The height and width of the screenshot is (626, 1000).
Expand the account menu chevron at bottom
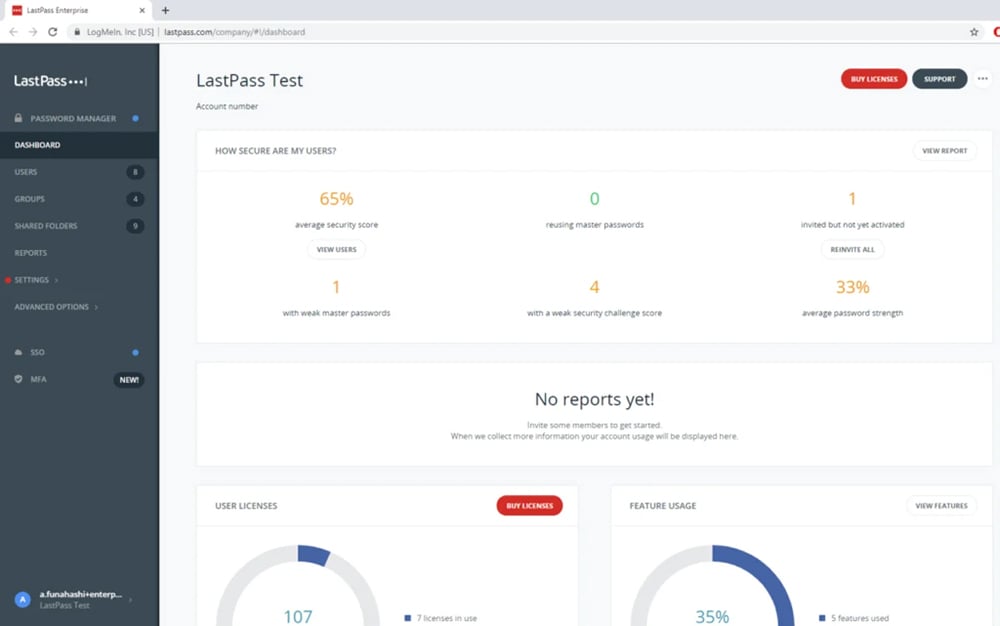click(131, 599)
